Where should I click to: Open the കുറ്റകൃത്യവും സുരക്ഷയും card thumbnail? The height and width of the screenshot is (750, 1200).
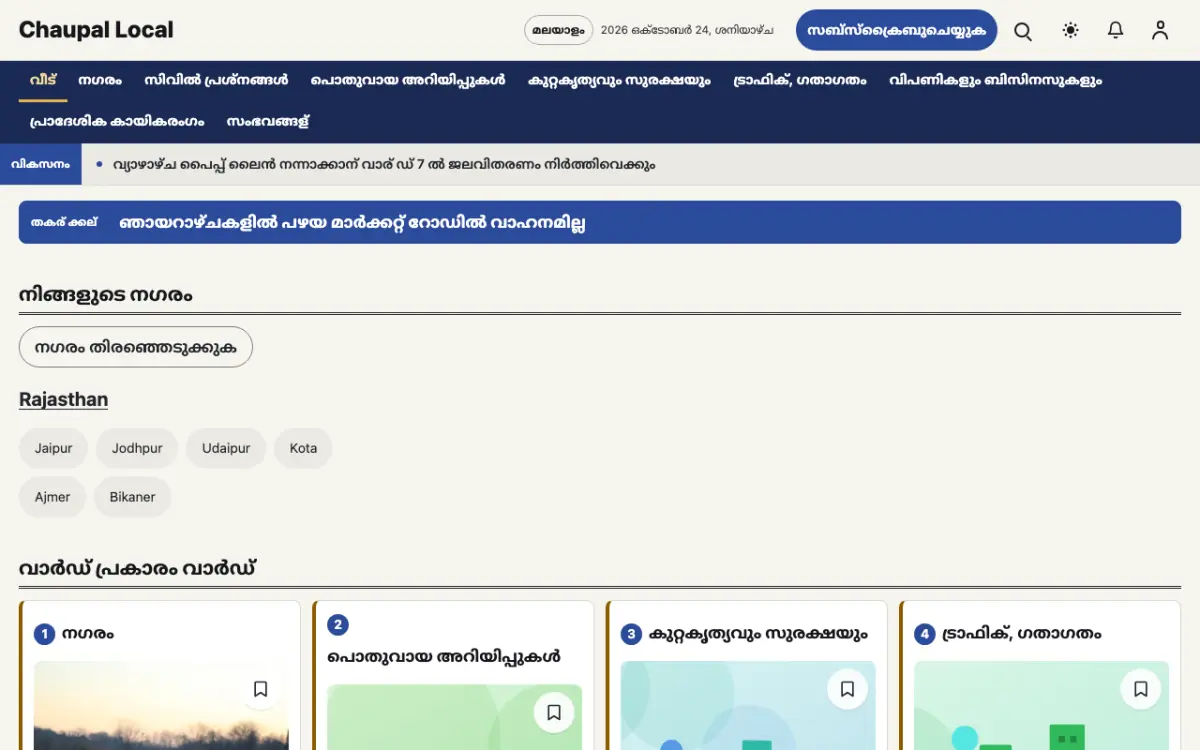[748, 705]
